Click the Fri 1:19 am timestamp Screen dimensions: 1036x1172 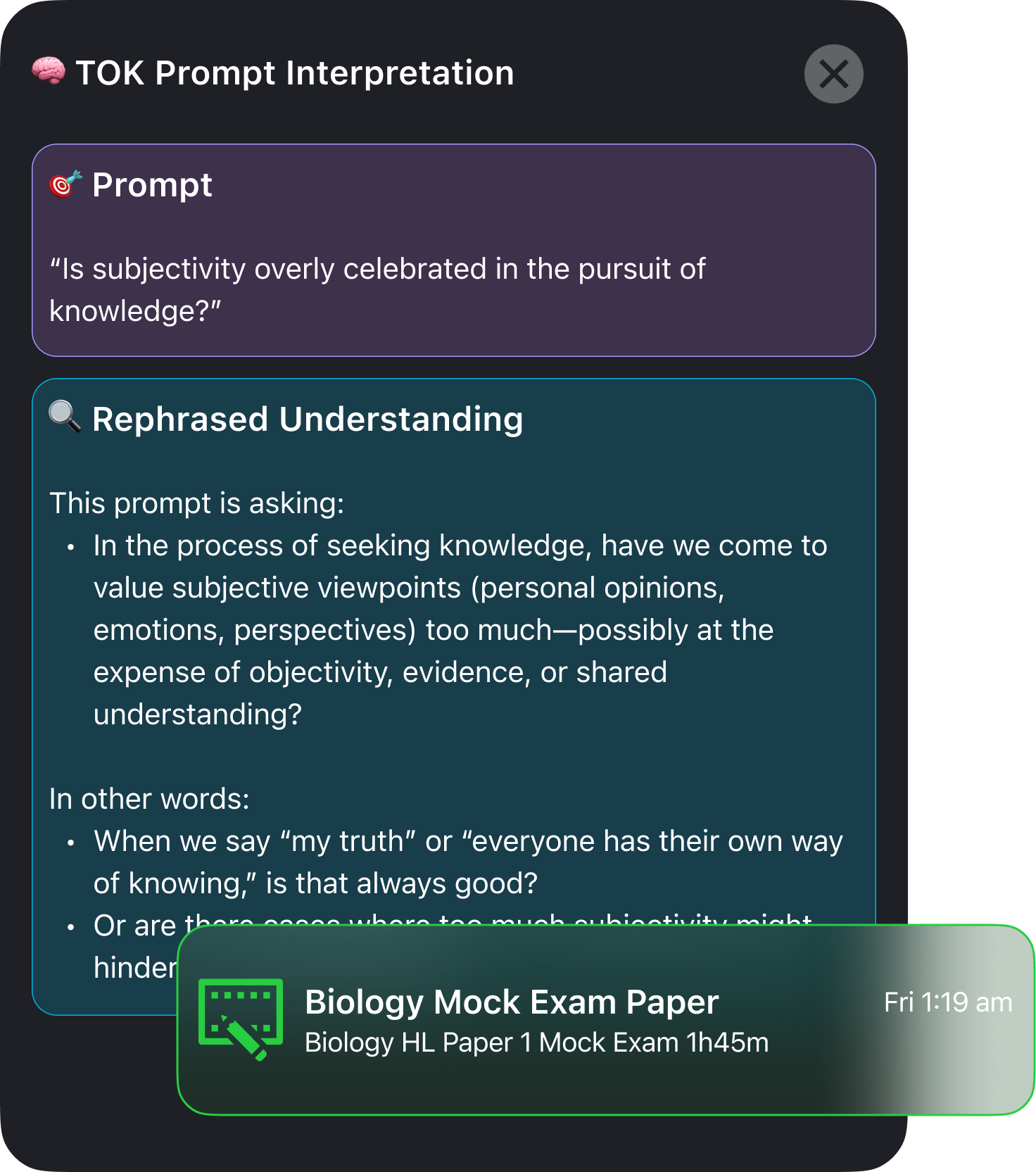[948, 1002]
